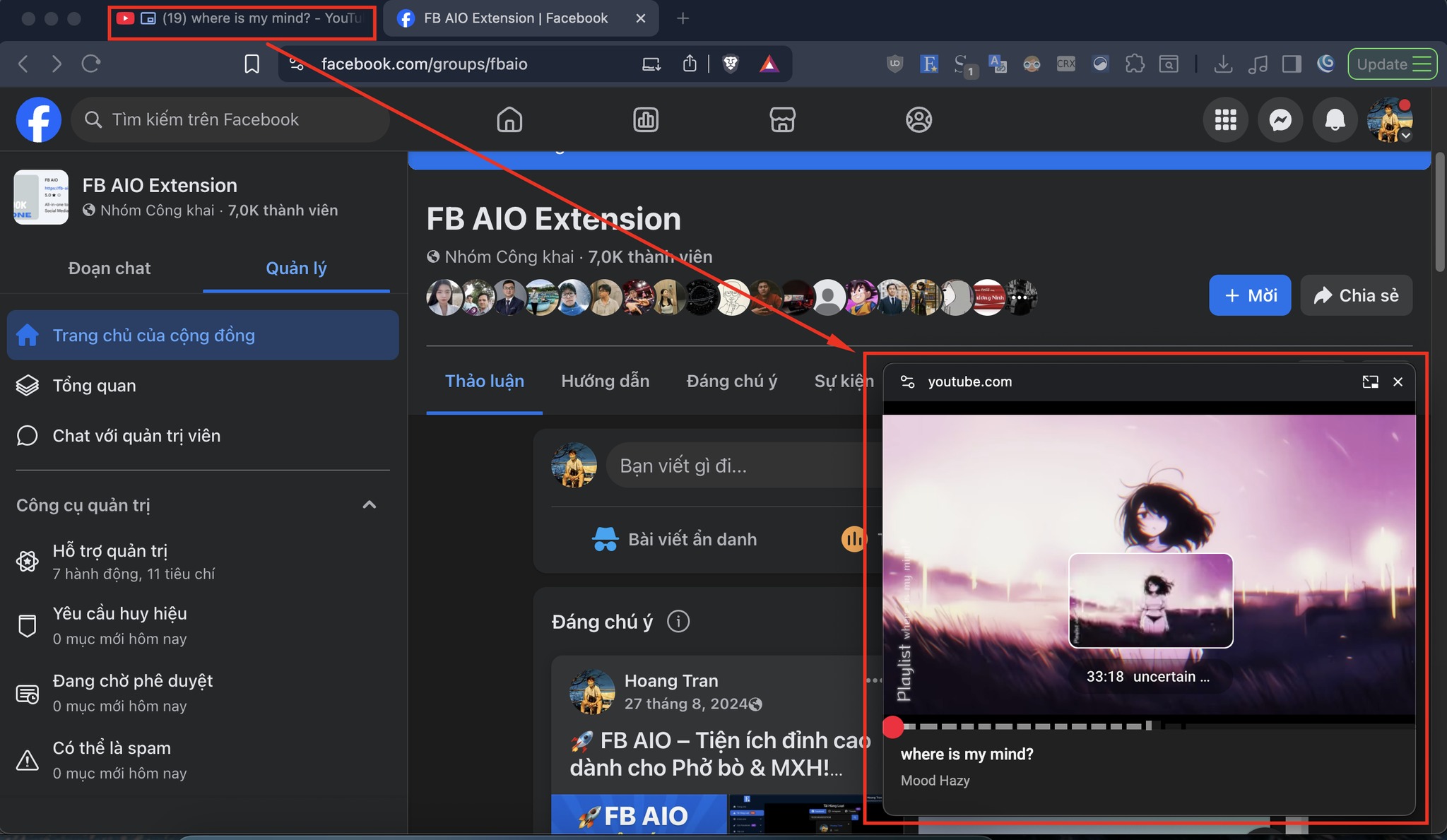Open the media control music-note icon

point(1258,64)
